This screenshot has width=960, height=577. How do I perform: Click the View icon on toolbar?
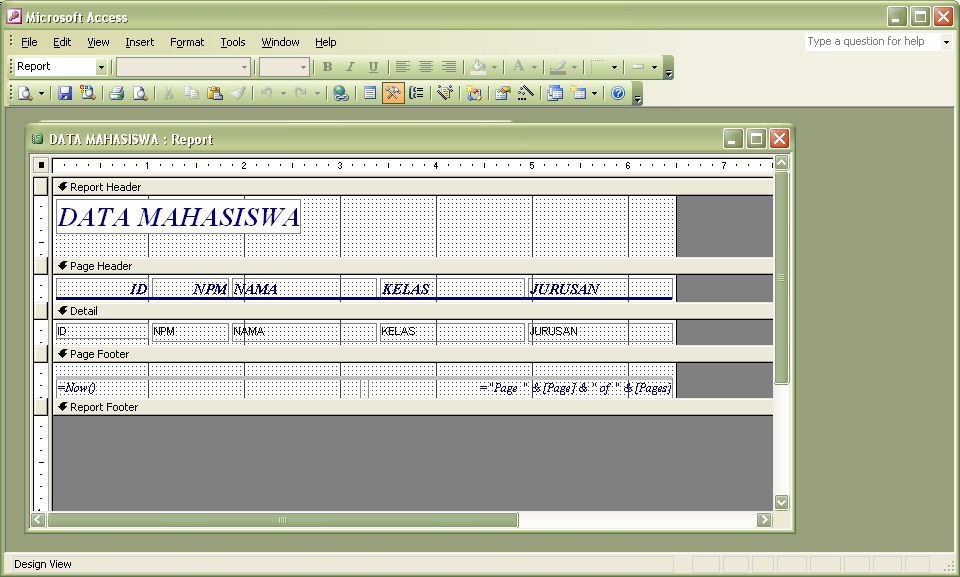[26, 93]
